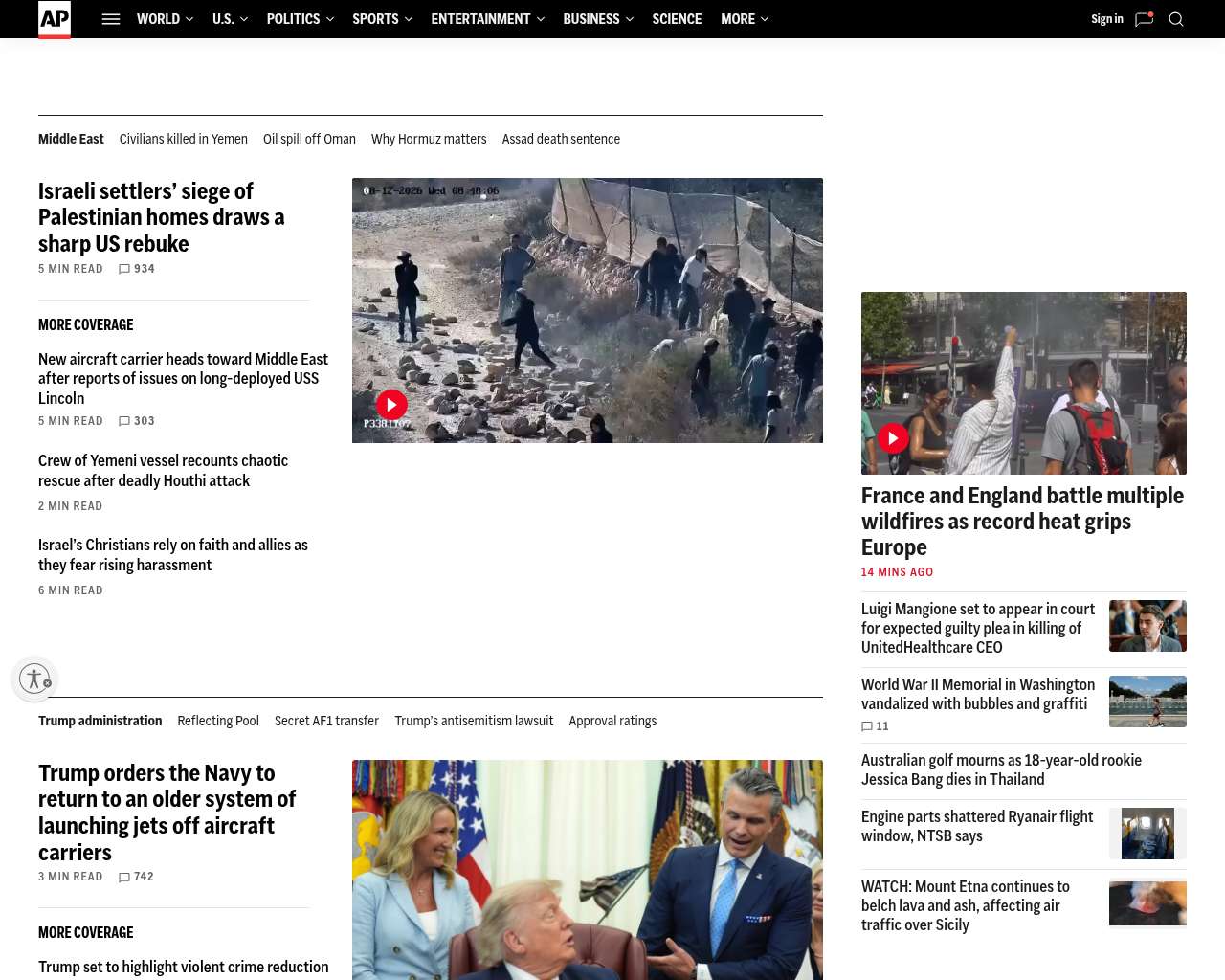Open the Trump administration topic hub
Viewport: 1225px width, 980px height.
point(100,721)
